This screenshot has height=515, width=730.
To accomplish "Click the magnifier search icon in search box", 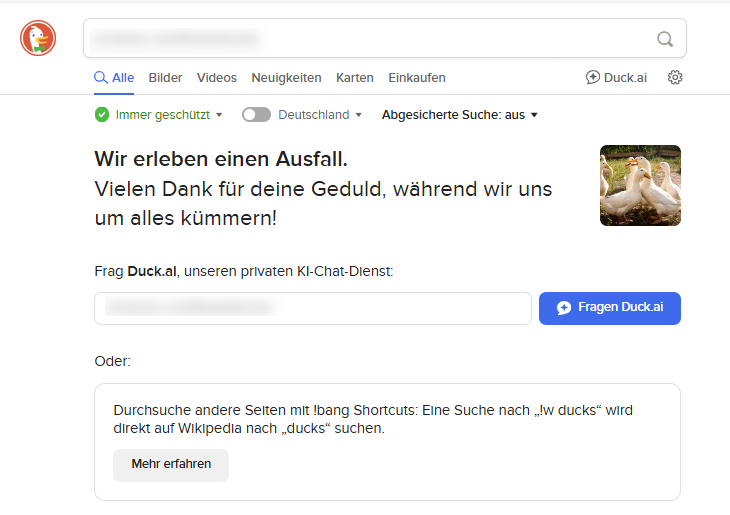I will (665, 39).
